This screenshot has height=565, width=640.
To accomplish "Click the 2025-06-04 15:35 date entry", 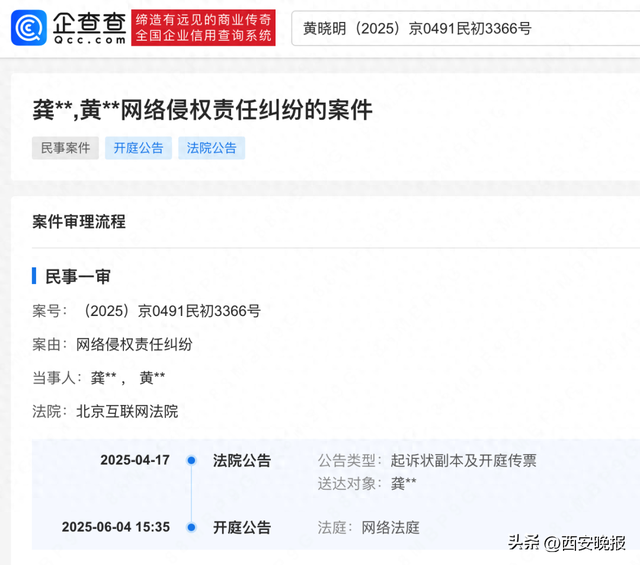I will 116,527.
